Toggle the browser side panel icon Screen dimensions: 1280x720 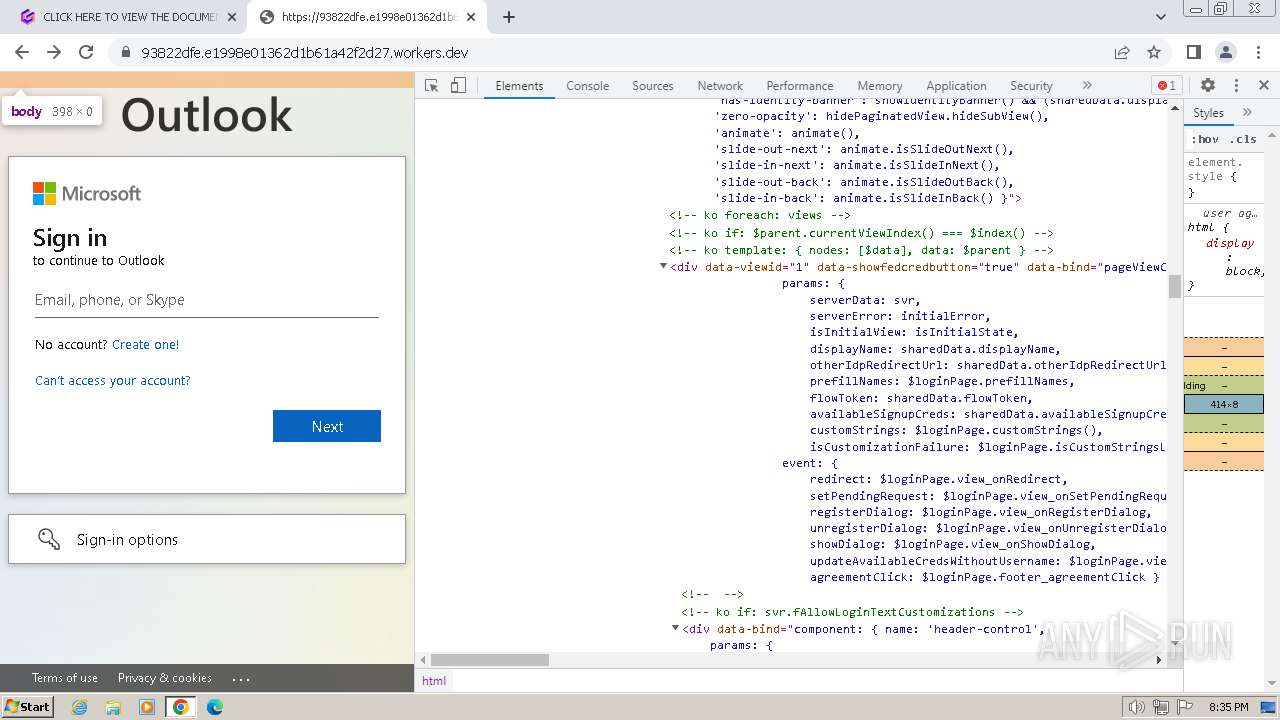1194,52
